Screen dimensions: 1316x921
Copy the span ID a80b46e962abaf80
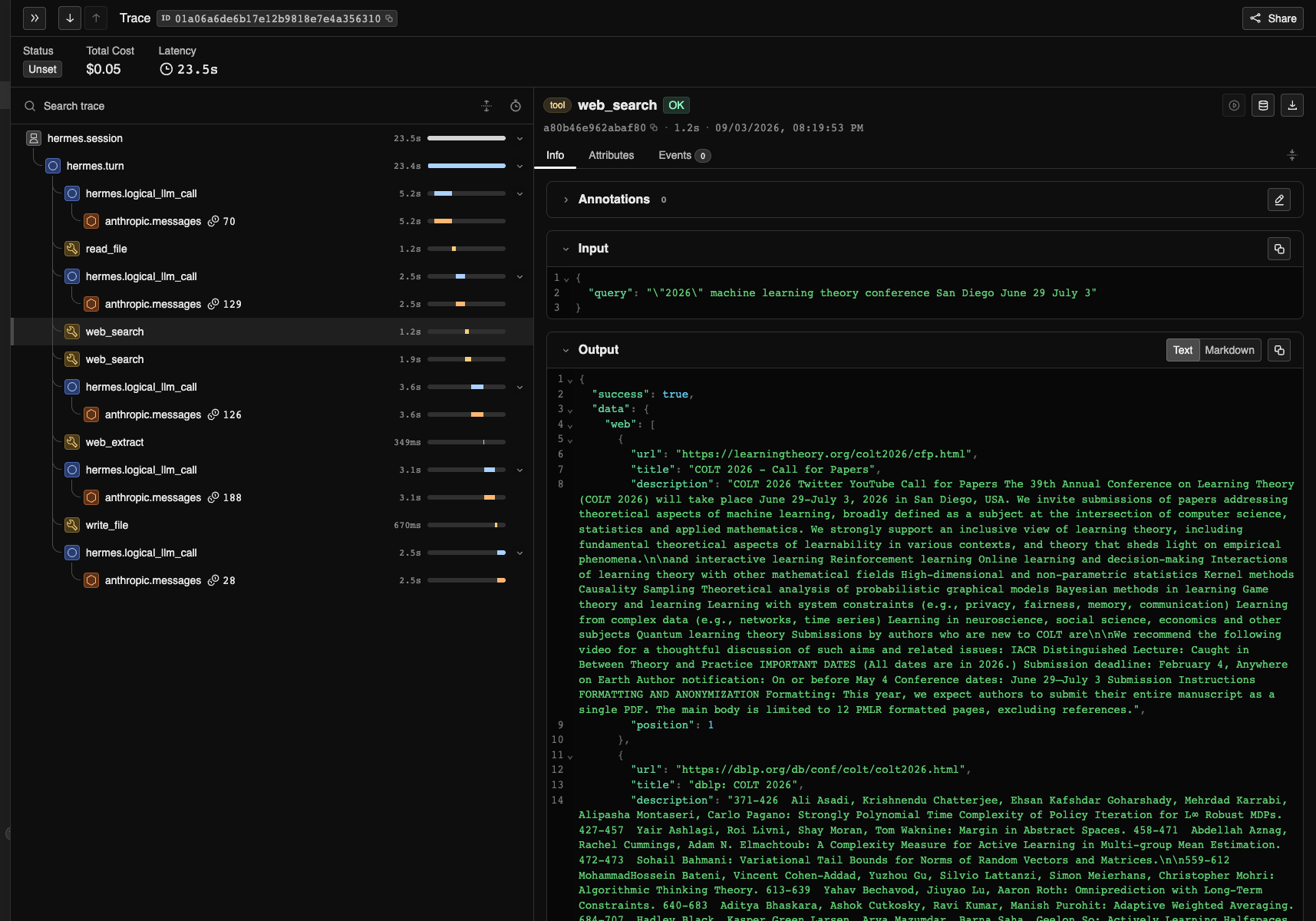pyautogui.click(x=654, y=128)
